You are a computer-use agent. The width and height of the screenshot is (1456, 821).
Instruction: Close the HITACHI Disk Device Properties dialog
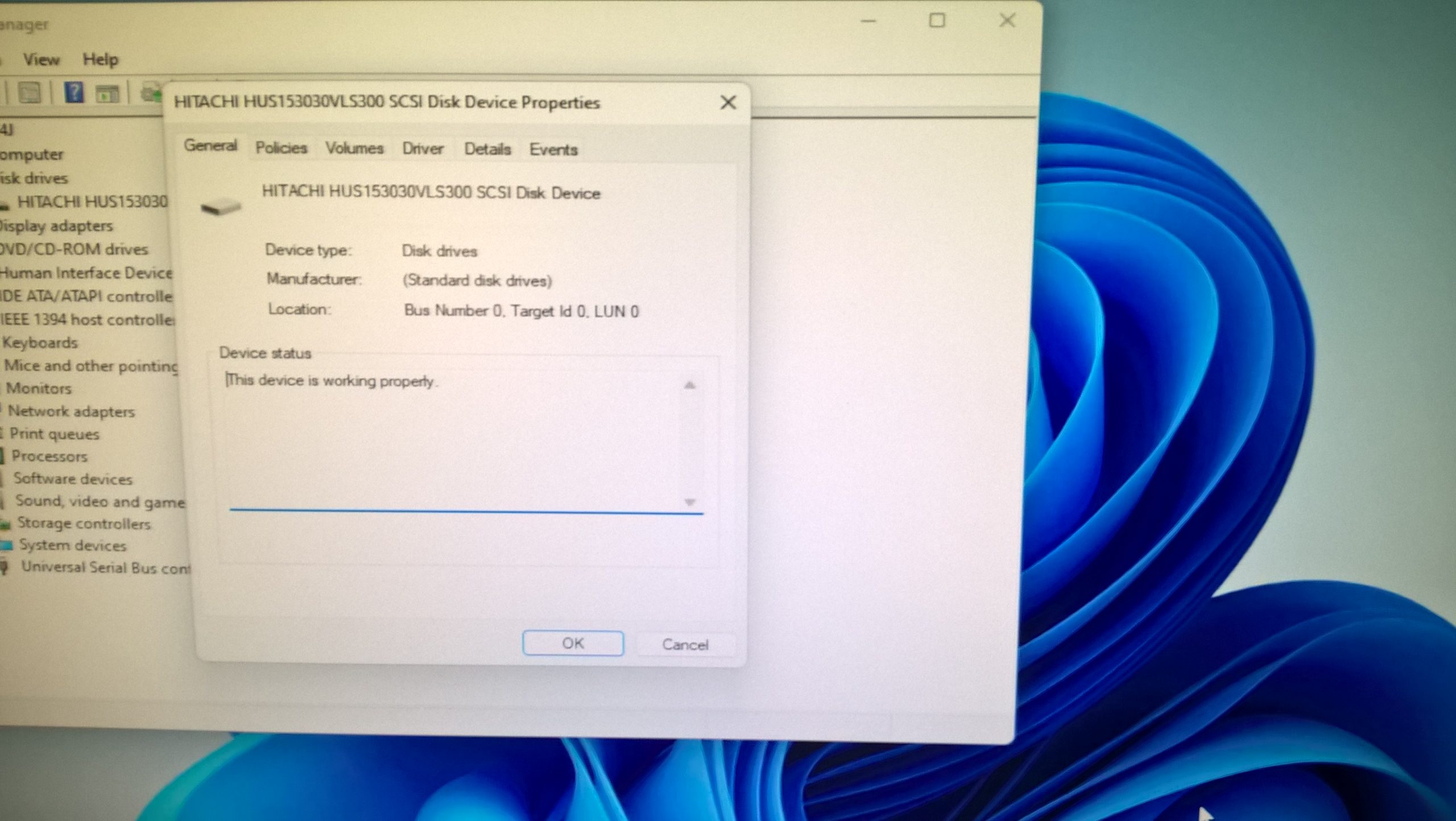(x=728, y=103)
